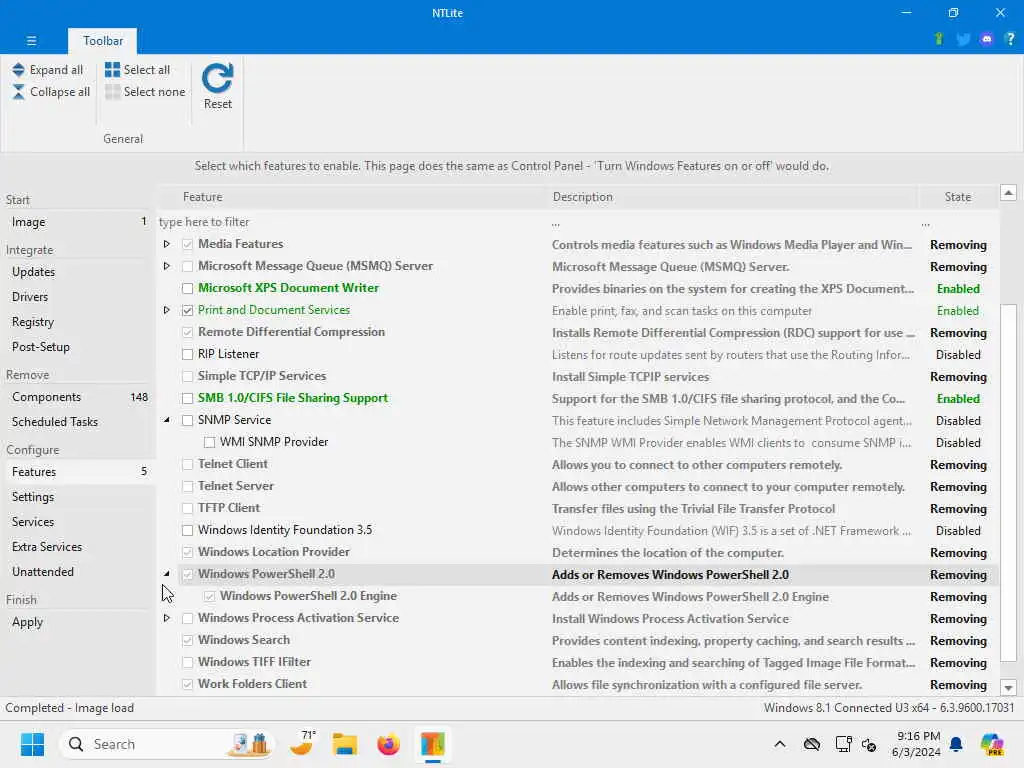Select the Work Folders Client row

click(x=578, y=684)
